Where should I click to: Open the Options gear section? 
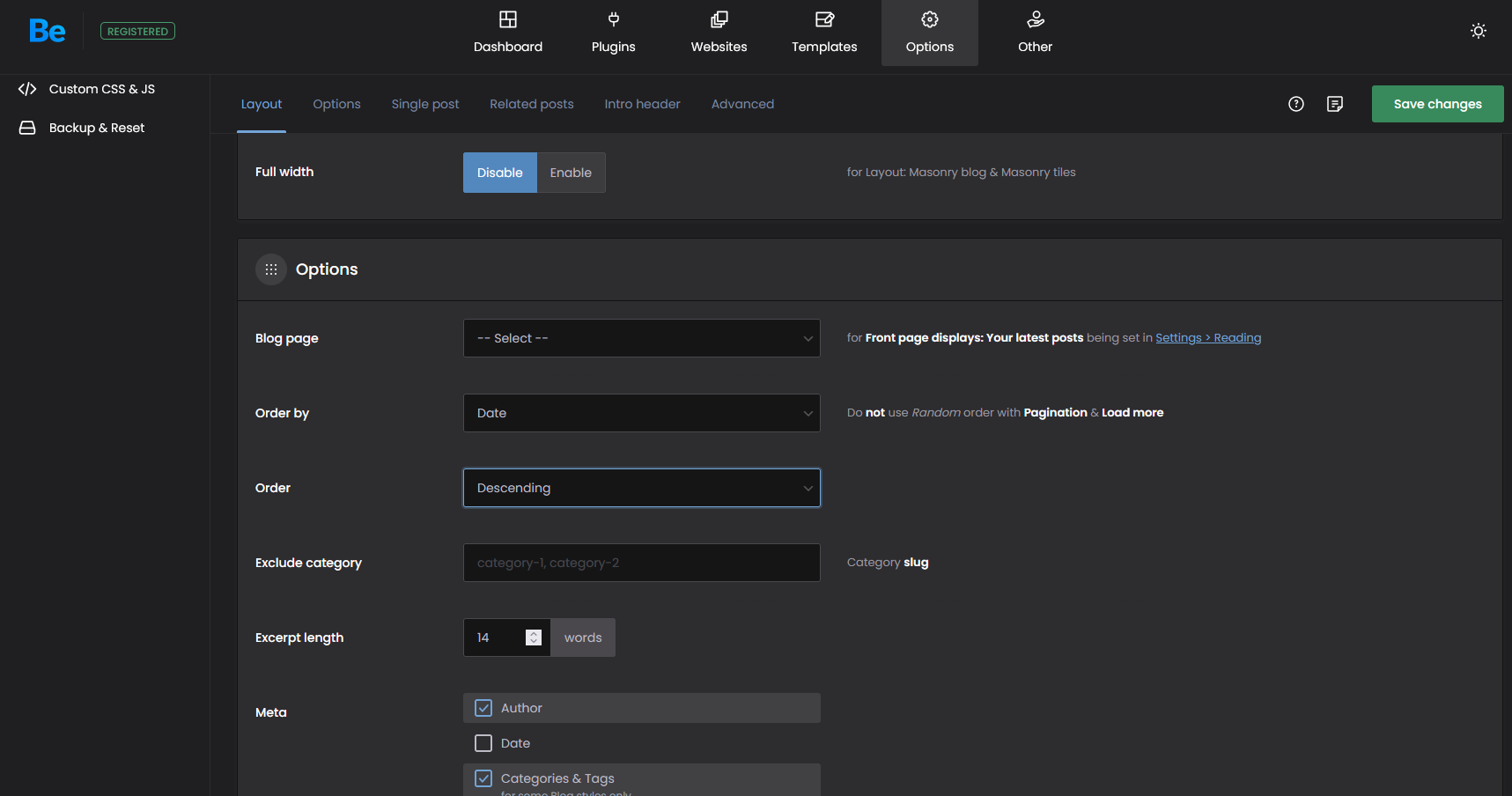[930, 33]
